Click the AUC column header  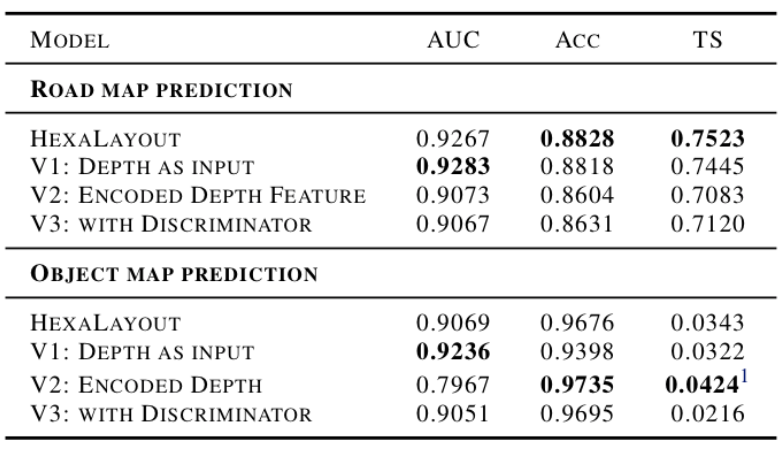pos(451,42)
